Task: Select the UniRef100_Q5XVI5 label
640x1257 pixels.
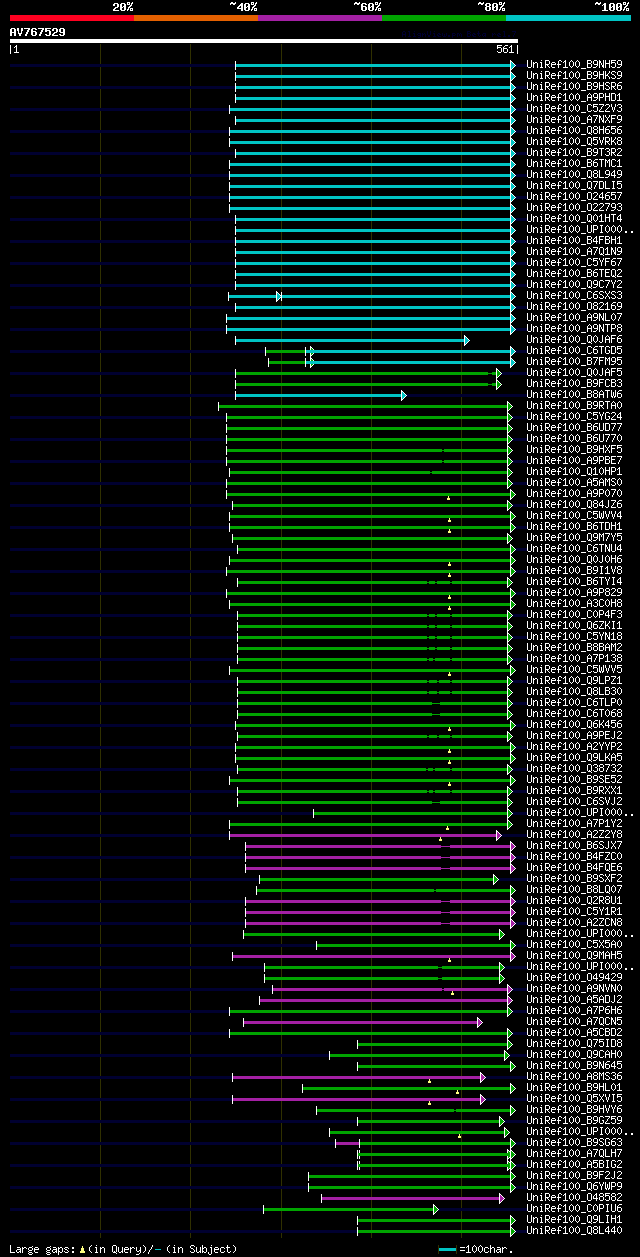Action: (x=574, y=1098)
